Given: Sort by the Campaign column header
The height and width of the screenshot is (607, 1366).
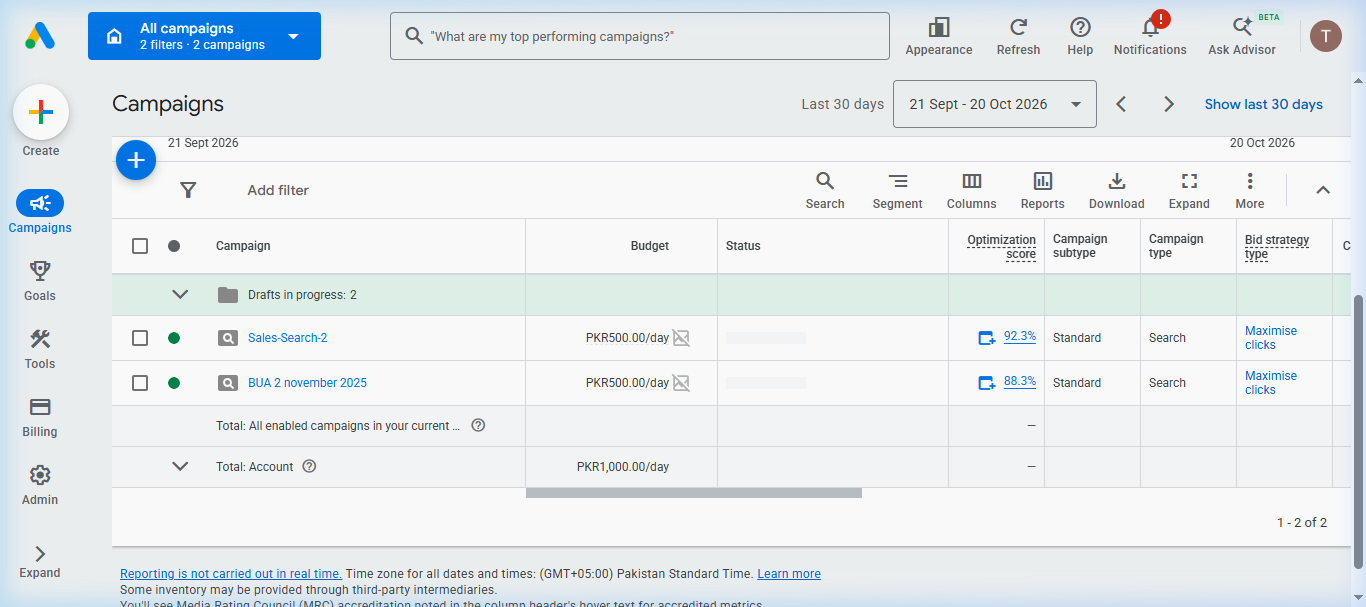Looking at the screenshot, I should click(243, 246).
